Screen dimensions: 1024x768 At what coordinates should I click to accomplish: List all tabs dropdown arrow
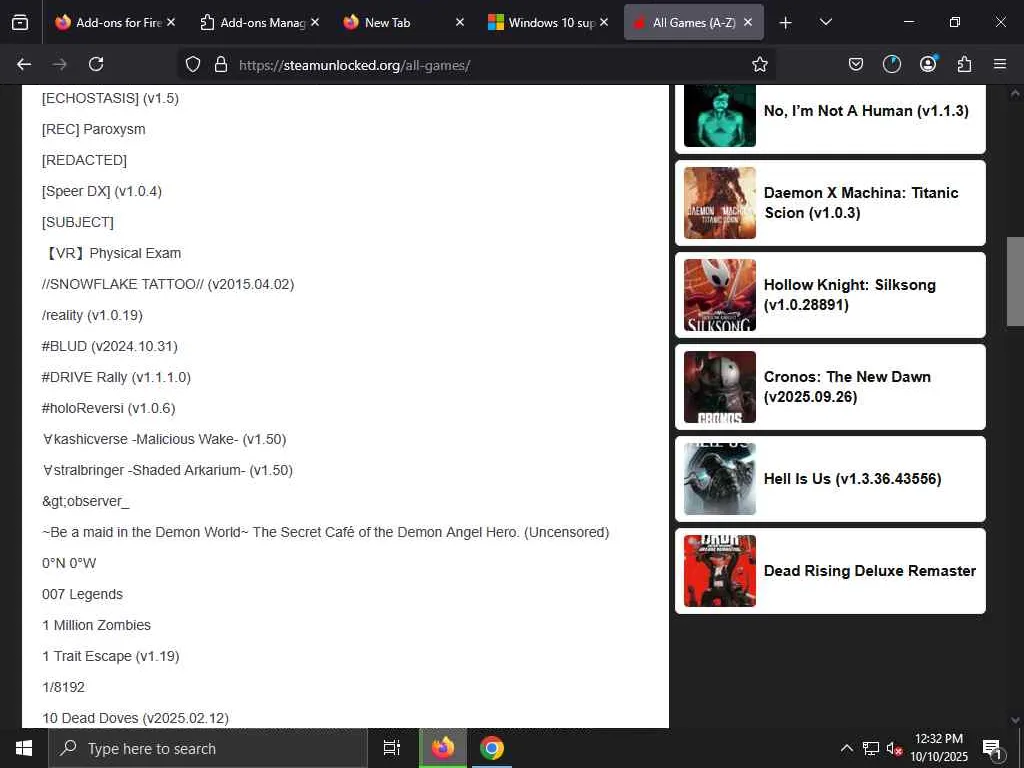click(825, 22)
